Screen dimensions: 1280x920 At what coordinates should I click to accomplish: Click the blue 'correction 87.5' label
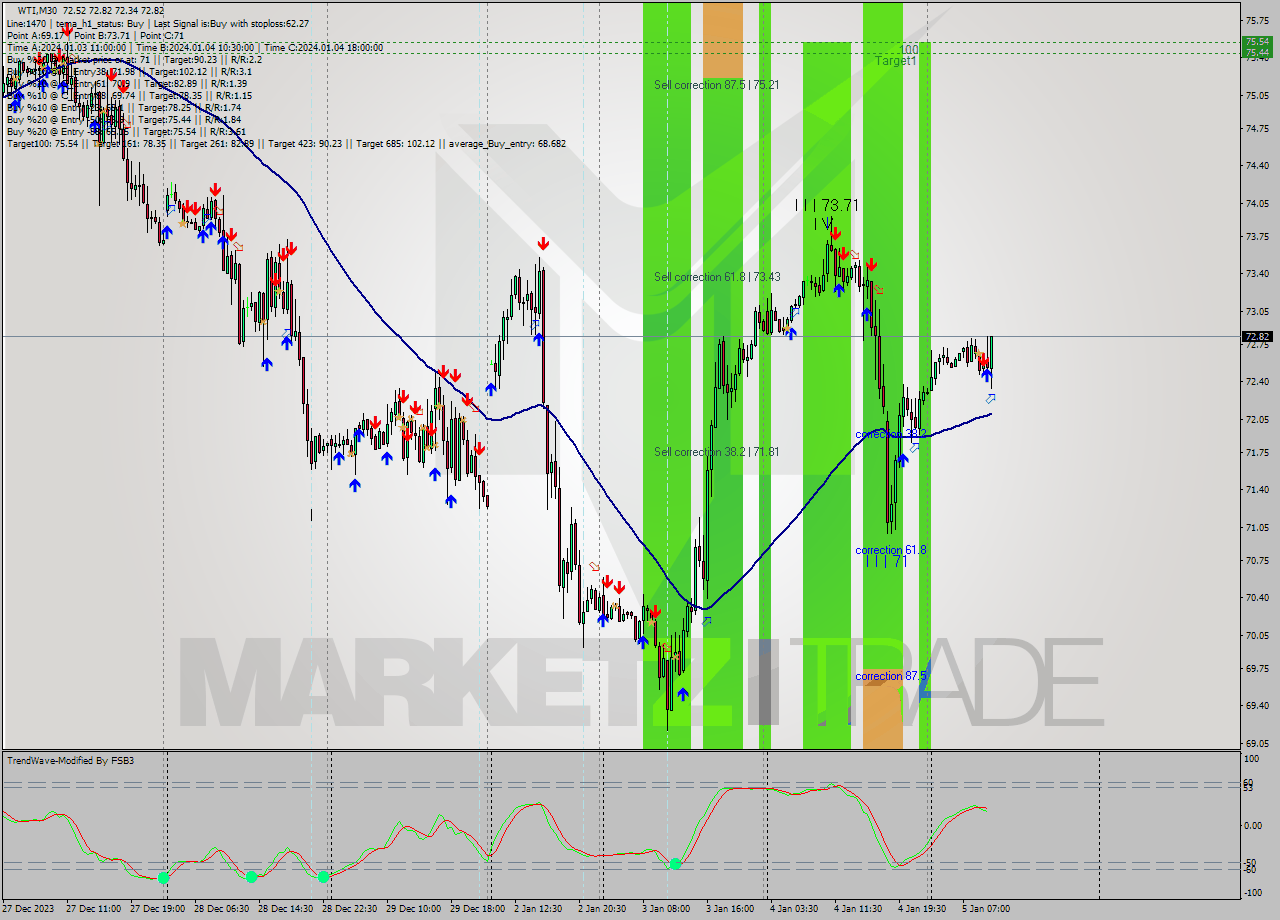pos(891,676)
